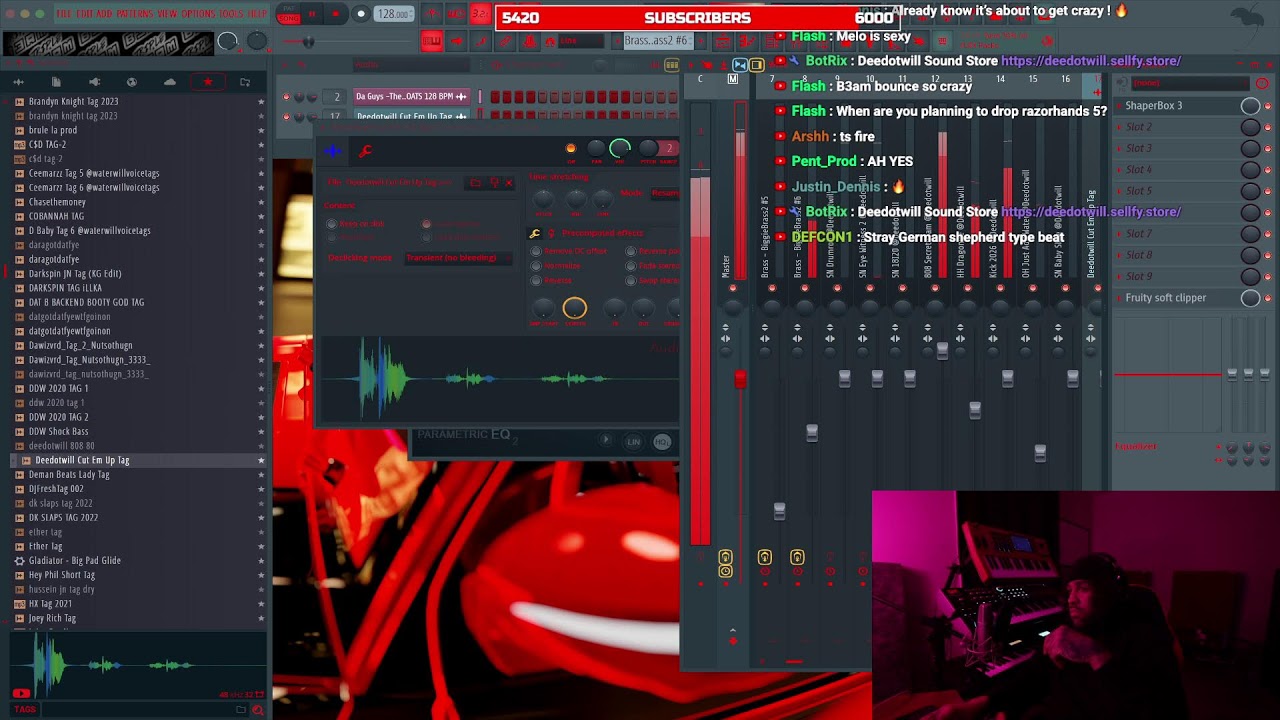The height and width of the screenshot is (720, 1280).
Task: Open the blue waveform tab in channel settings
Action: tap(333, 151)
